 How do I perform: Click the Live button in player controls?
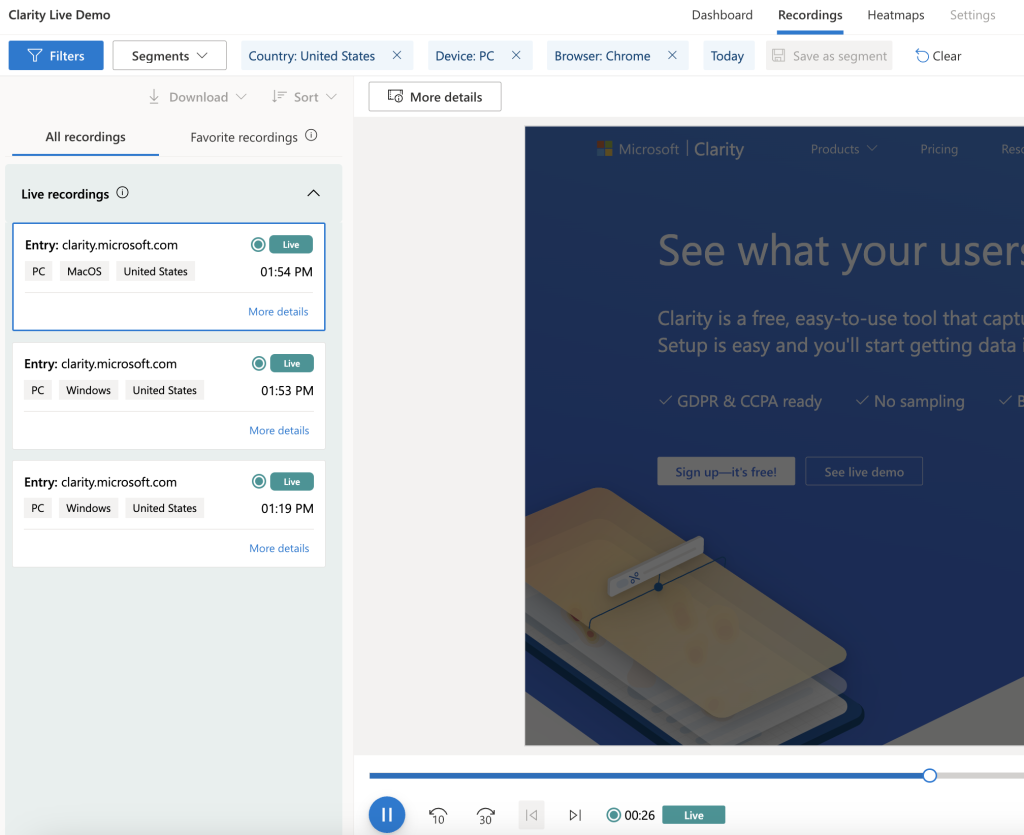[x=694, y=815]
